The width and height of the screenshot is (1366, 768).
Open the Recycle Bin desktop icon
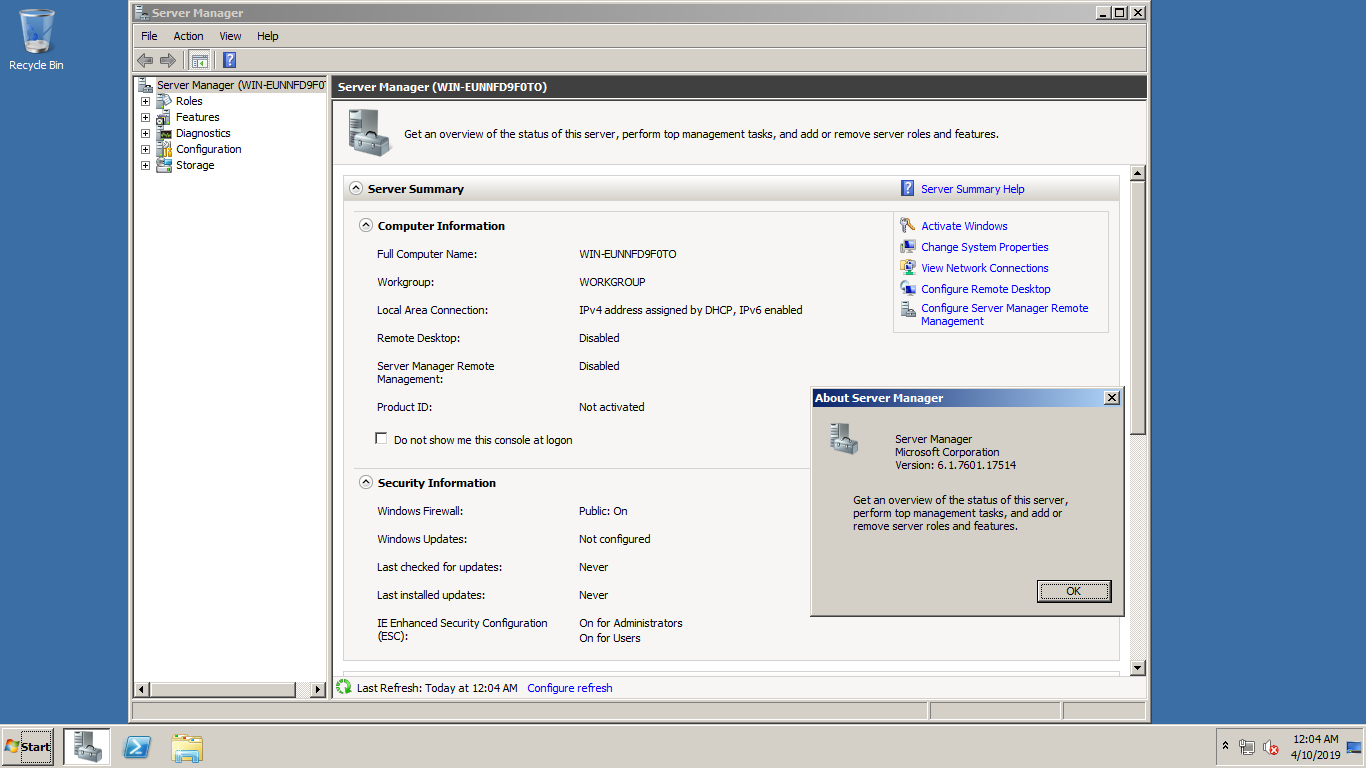point(36,40)
